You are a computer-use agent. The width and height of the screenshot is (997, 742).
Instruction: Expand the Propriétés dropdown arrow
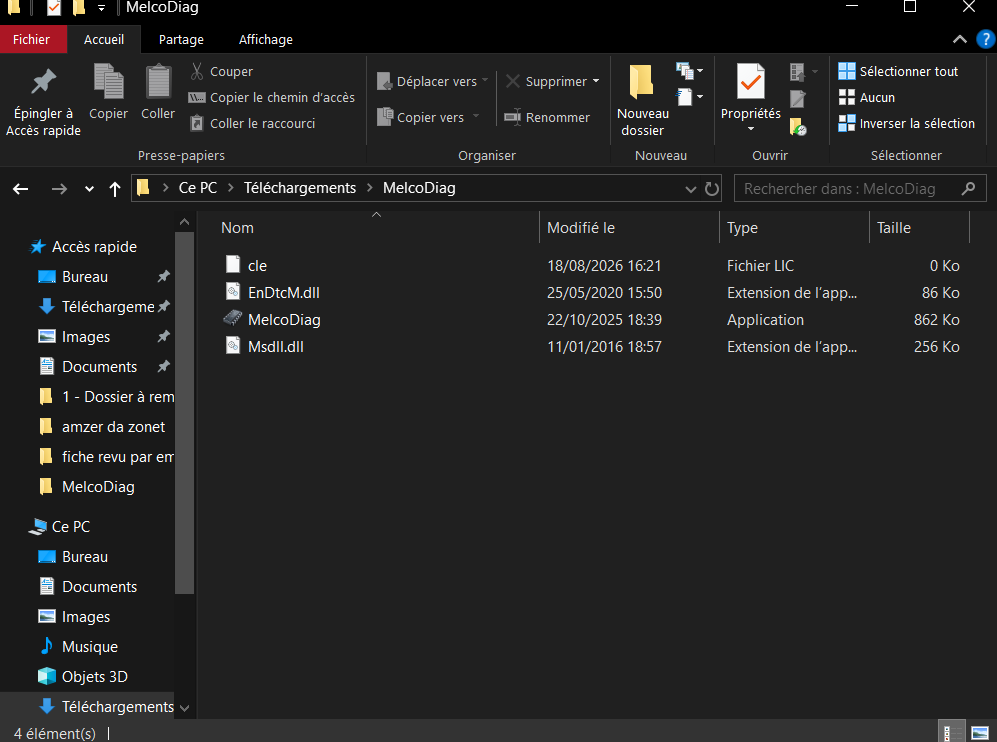point(751,128)
